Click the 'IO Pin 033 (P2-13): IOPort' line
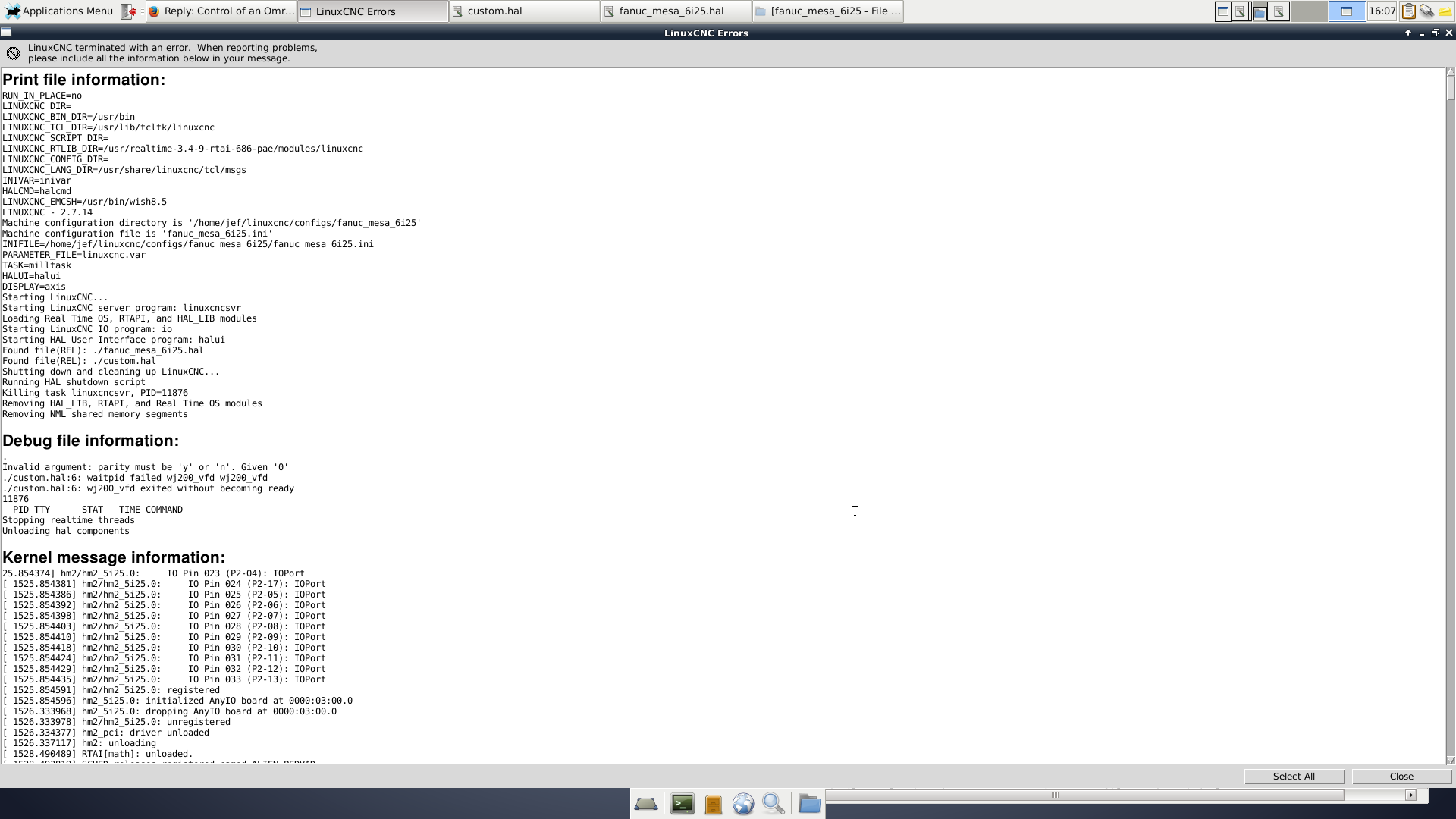The image size is (1456, 819). (164, 679)
